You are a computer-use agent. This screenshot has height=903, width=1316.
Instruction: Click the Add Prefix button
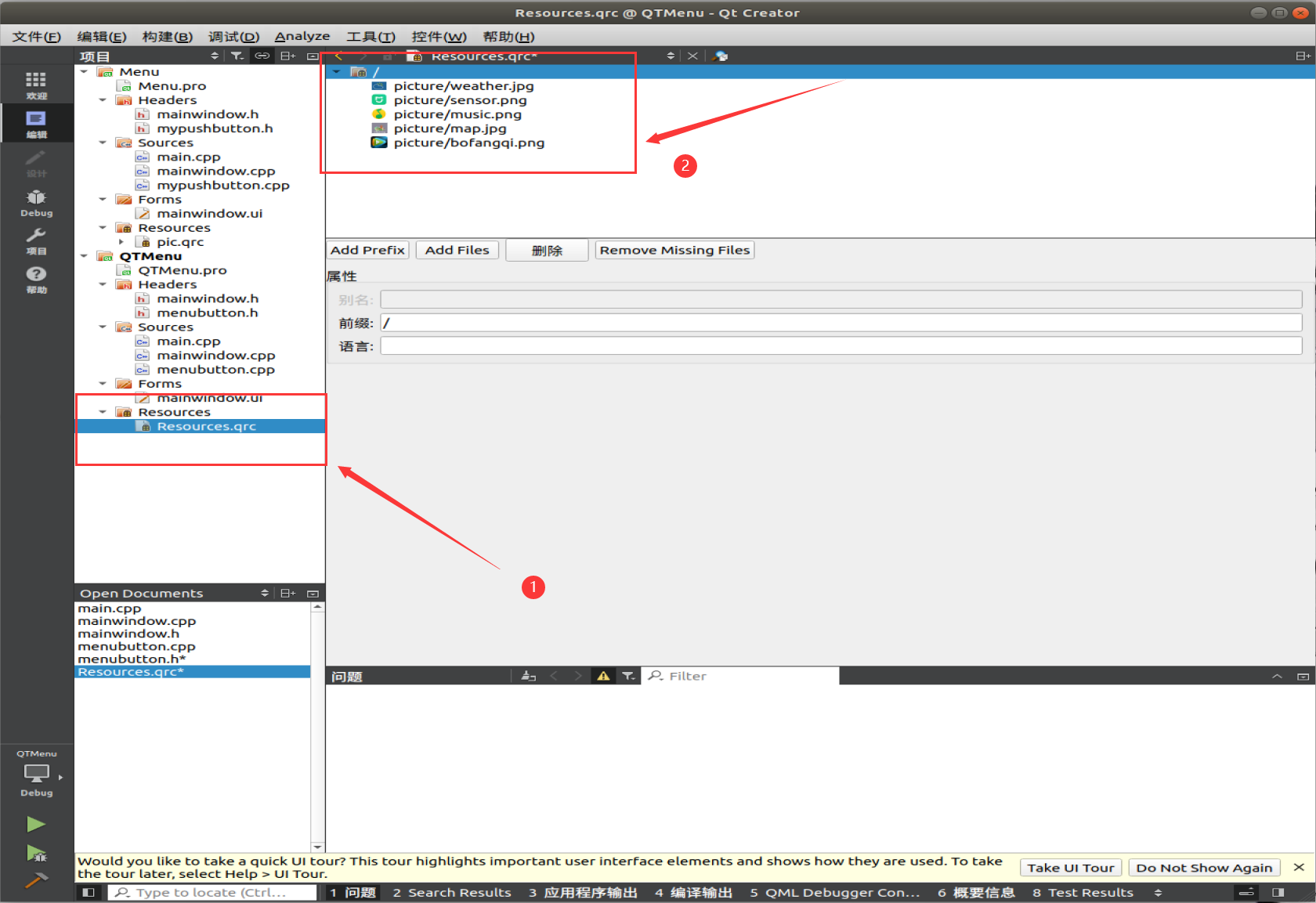pyautogui.click(x=367, y=250)
